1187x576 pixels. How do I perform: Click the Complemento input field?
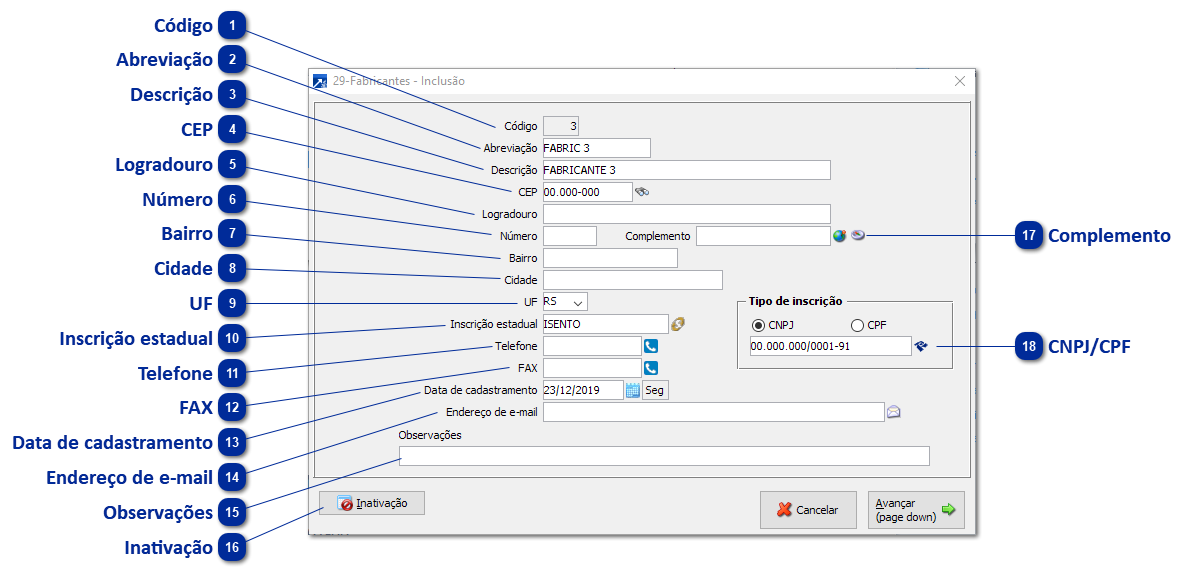tap(763, 236)
